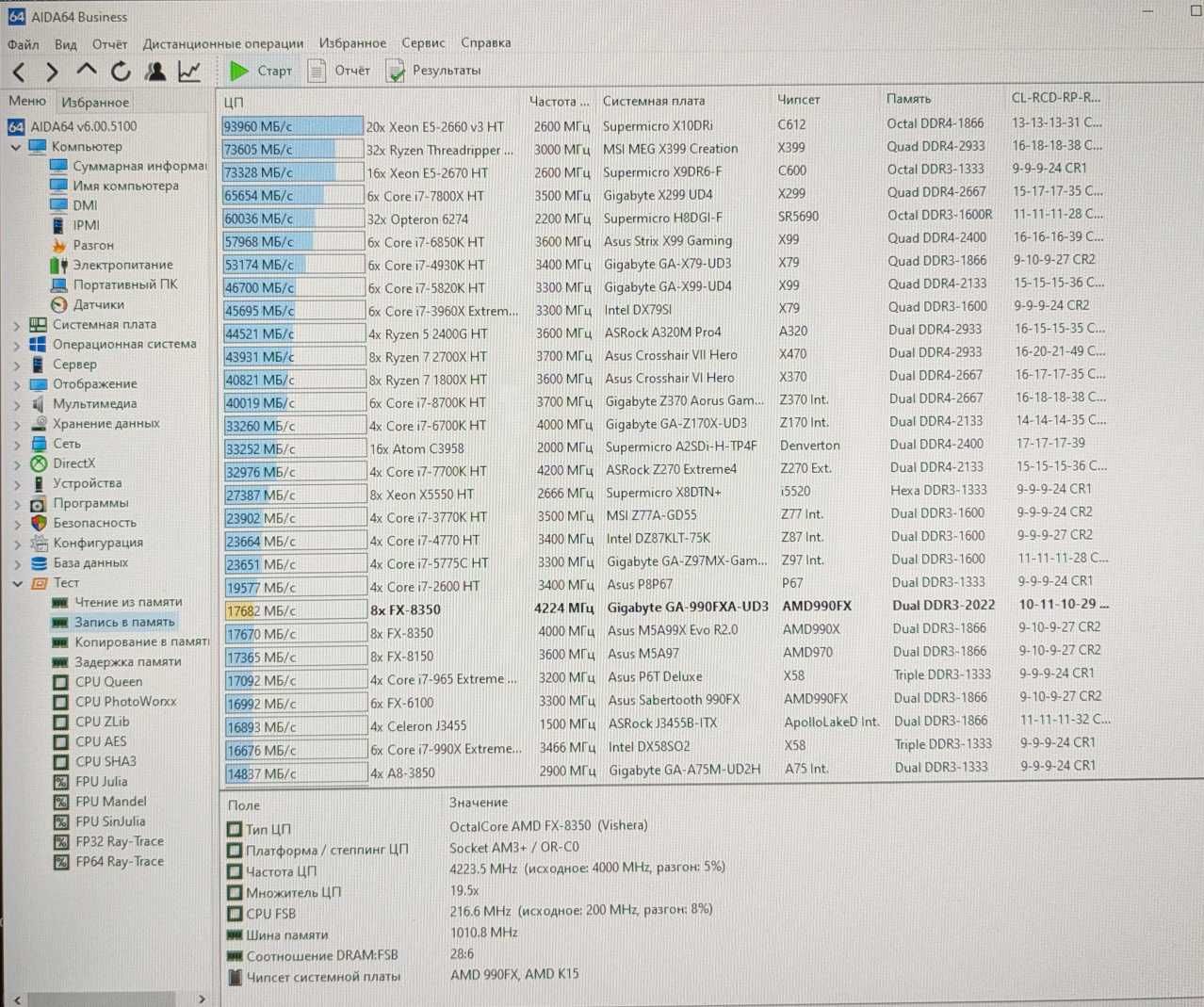The height and width of the screenshot is (1007, 1204).
Task: Expand the Мультимедиа tree node
Action: [16, 404]
